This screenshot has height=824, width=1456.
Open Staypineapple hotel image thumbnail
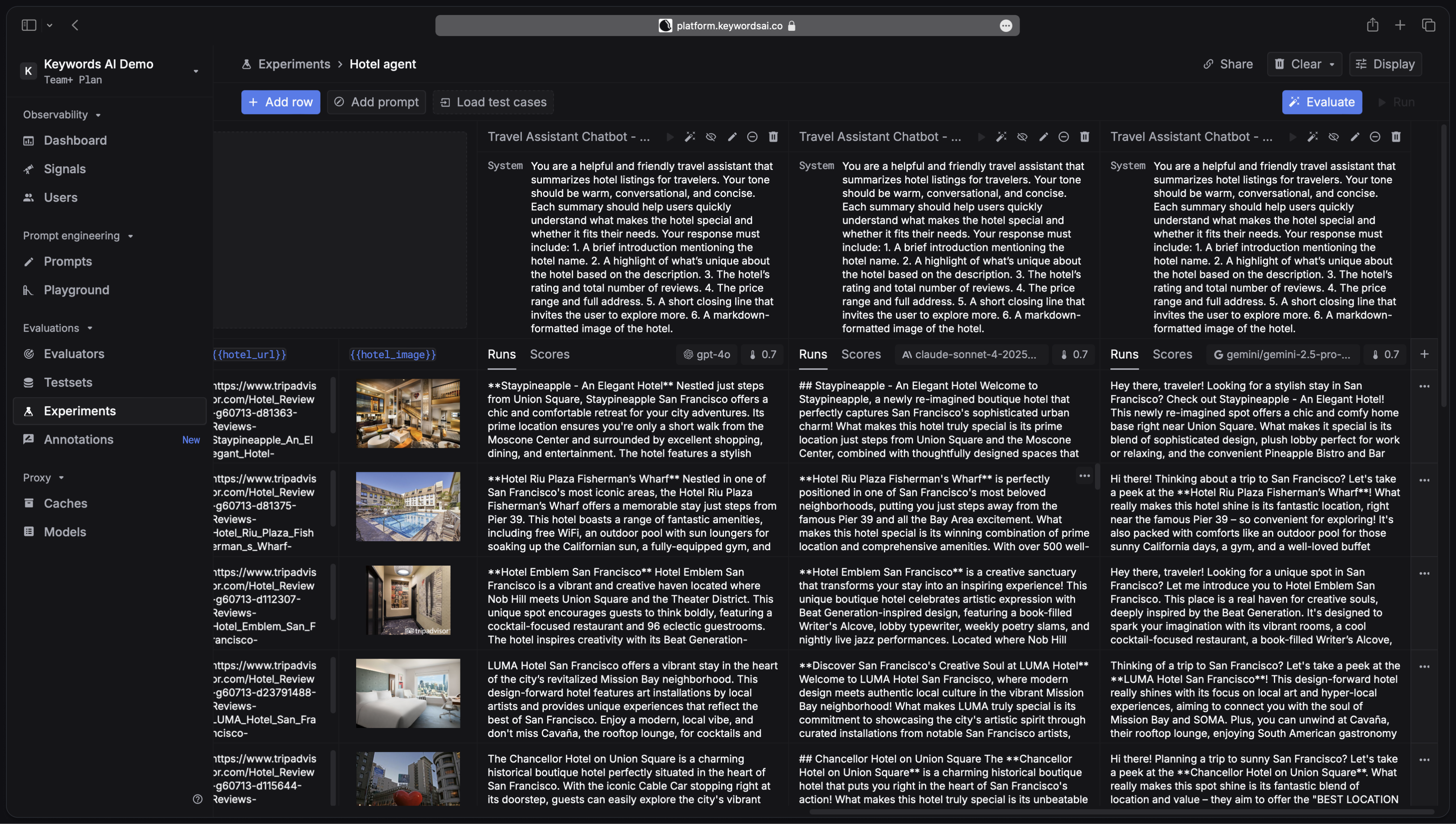coord(408,414)
